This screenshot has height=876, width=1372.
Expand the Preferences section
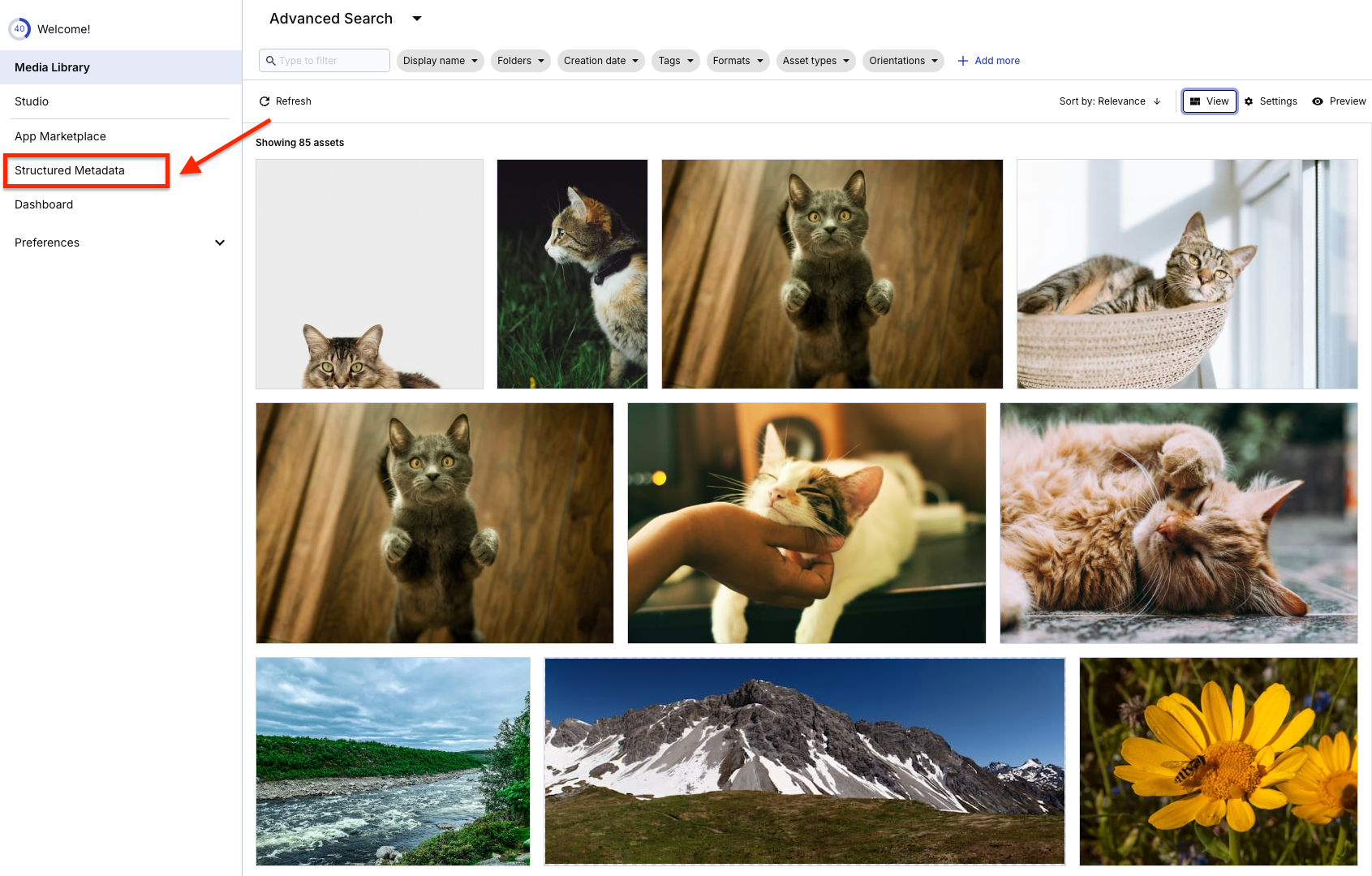[x=219, y=243]
